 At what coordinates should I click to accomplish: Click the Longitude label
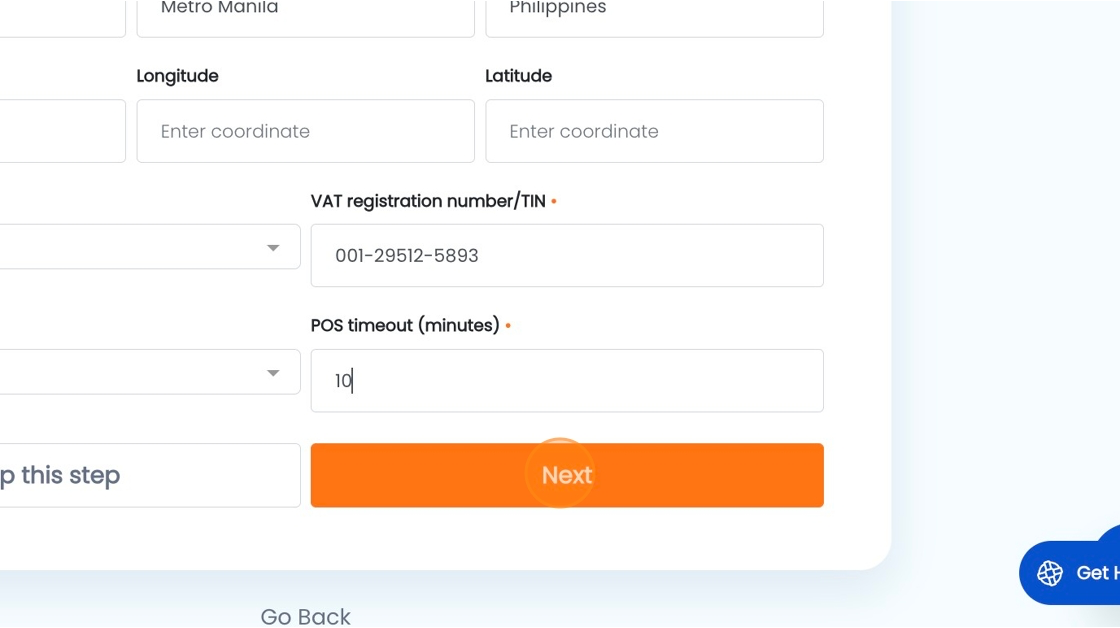(177, 76)
